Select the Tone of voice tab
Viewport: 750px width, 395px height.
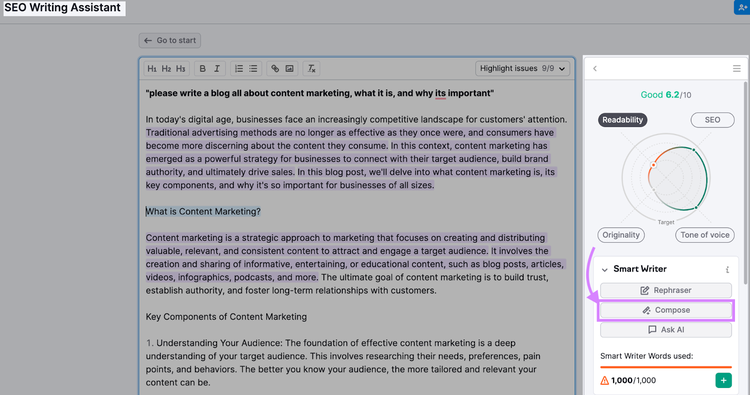[705, 235]
